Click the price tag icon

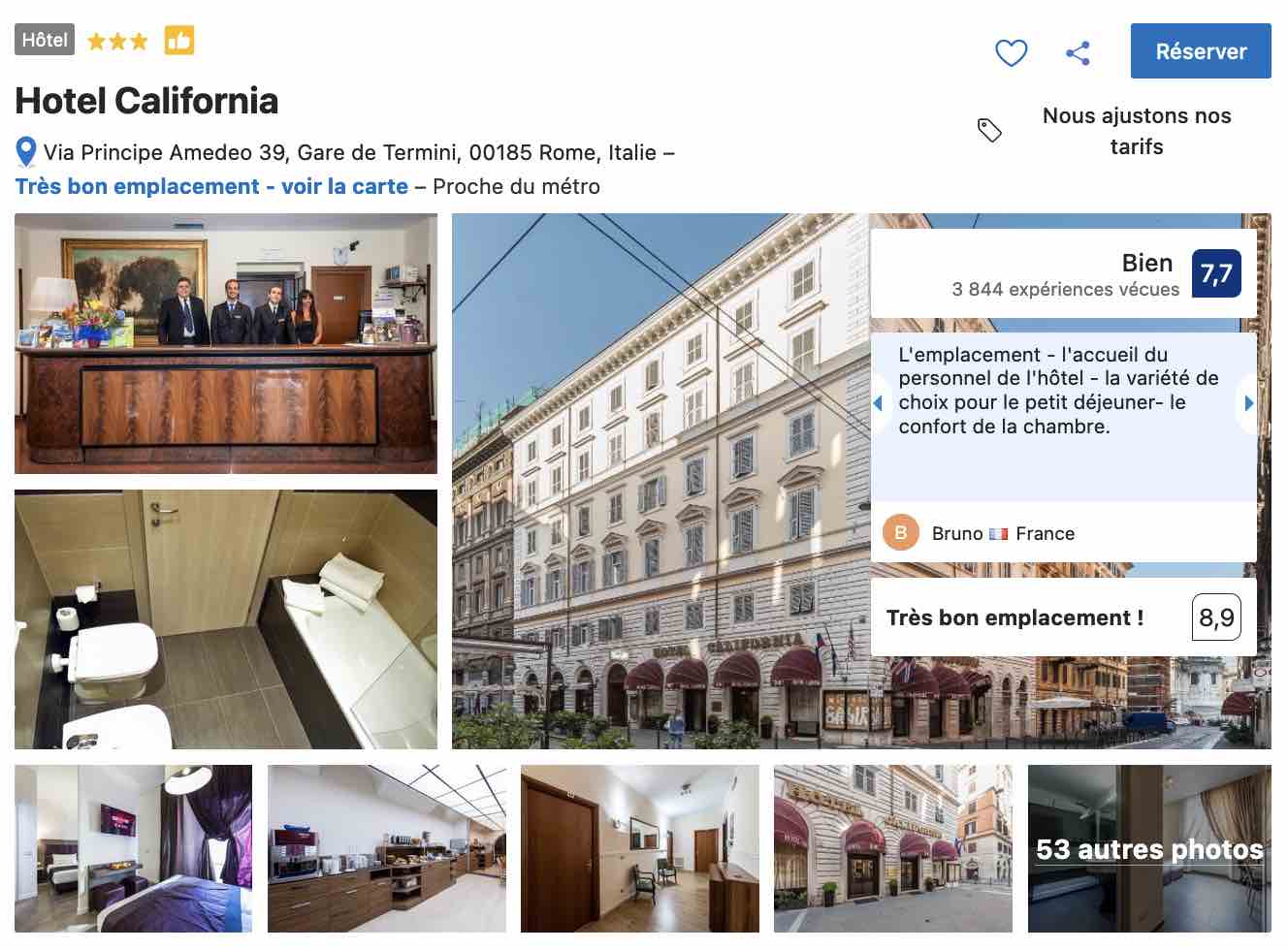pos(989,130)
